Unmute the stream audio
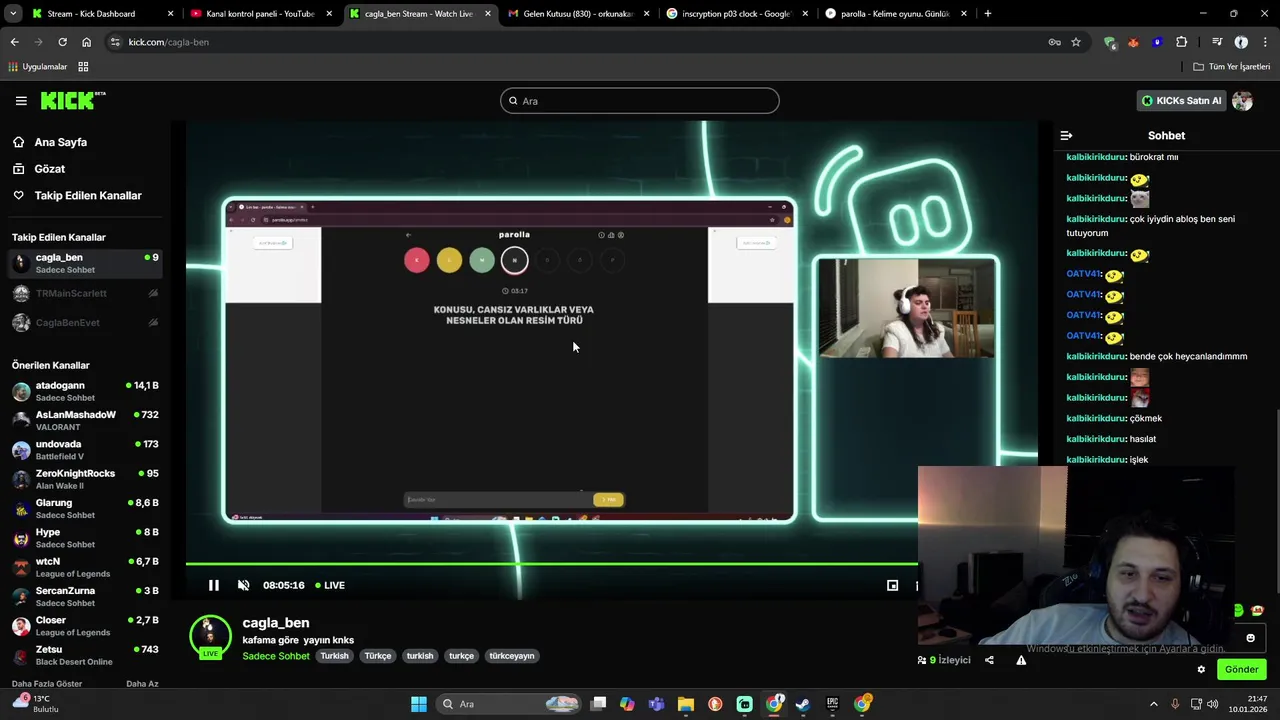 click(243, 585)
